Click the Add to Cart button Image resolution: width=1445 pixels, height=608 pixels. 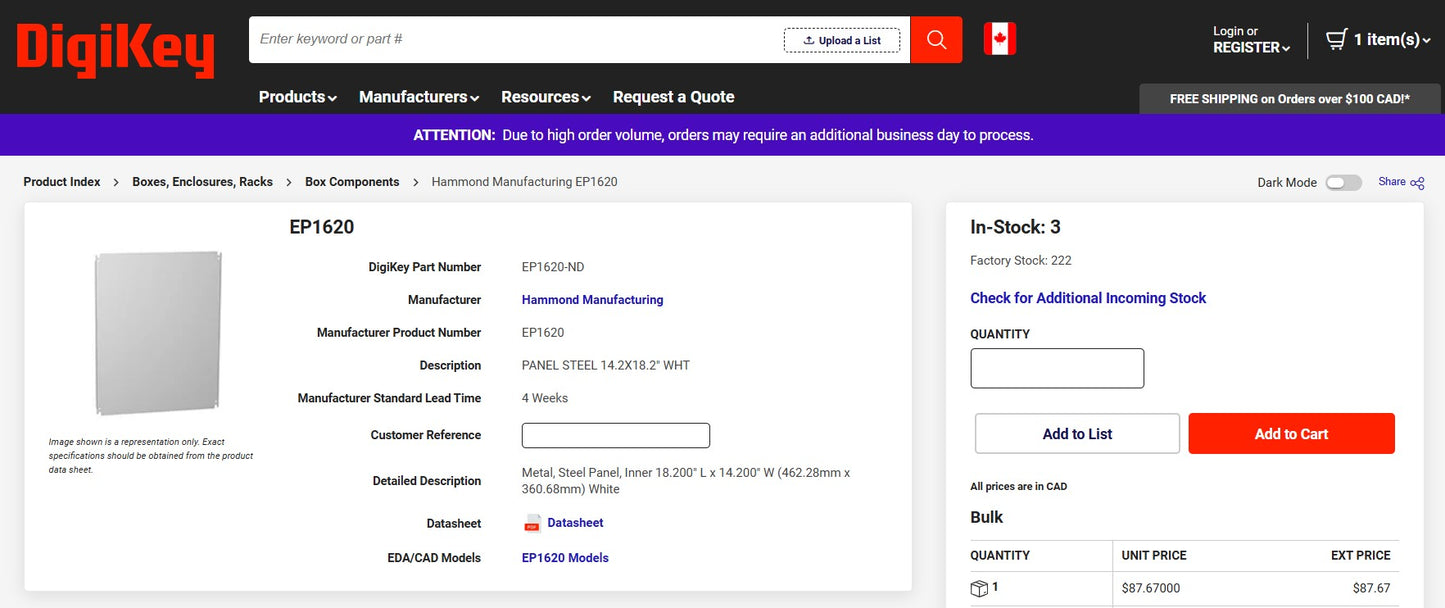pyautogui.click(x=1291, y=434)
